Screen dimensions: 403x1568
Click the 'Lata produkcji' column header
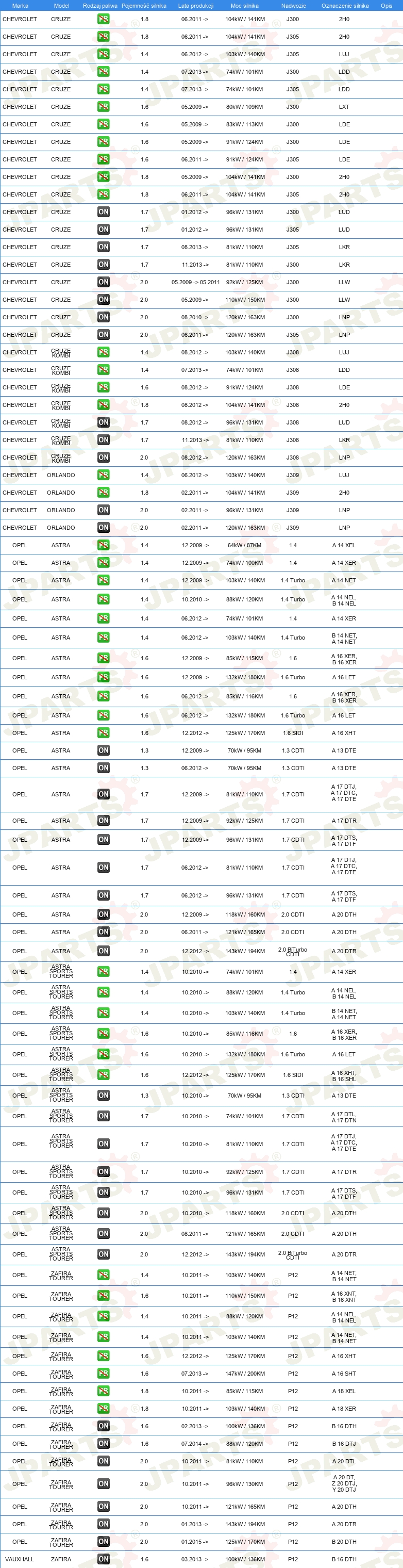[x=196, y=6]
